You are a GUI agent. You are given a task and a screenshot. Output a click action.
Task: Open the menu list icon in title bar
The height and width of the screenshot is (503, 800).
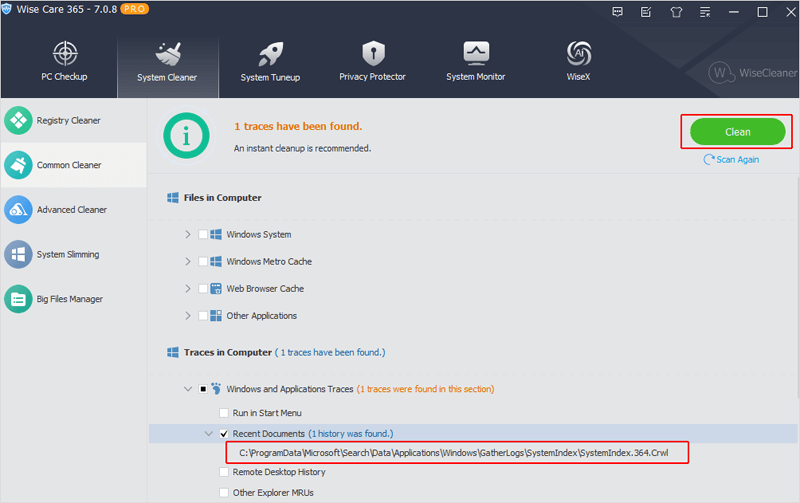tap(705, 12)
